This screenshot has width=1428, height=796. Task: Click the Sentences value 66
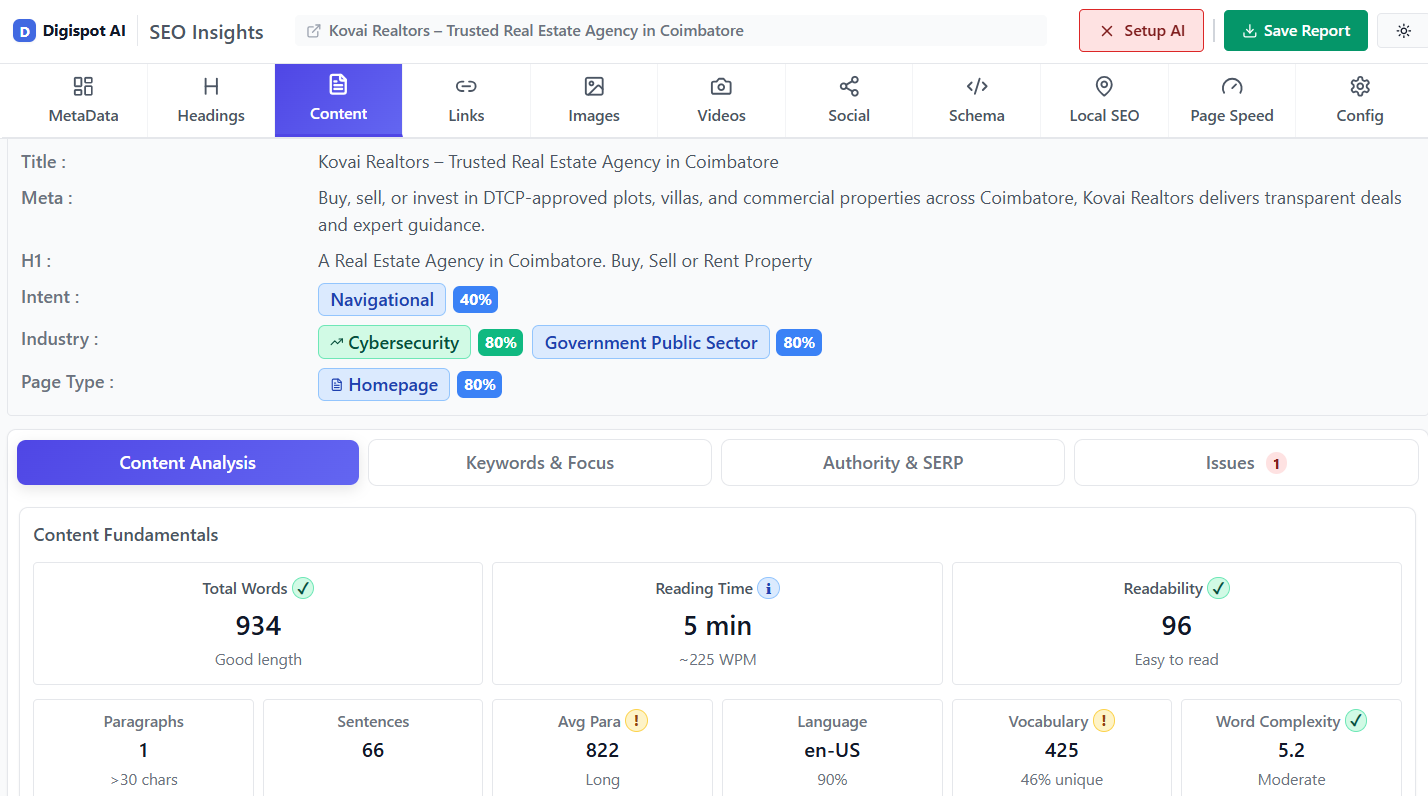(x=373, y=750)
